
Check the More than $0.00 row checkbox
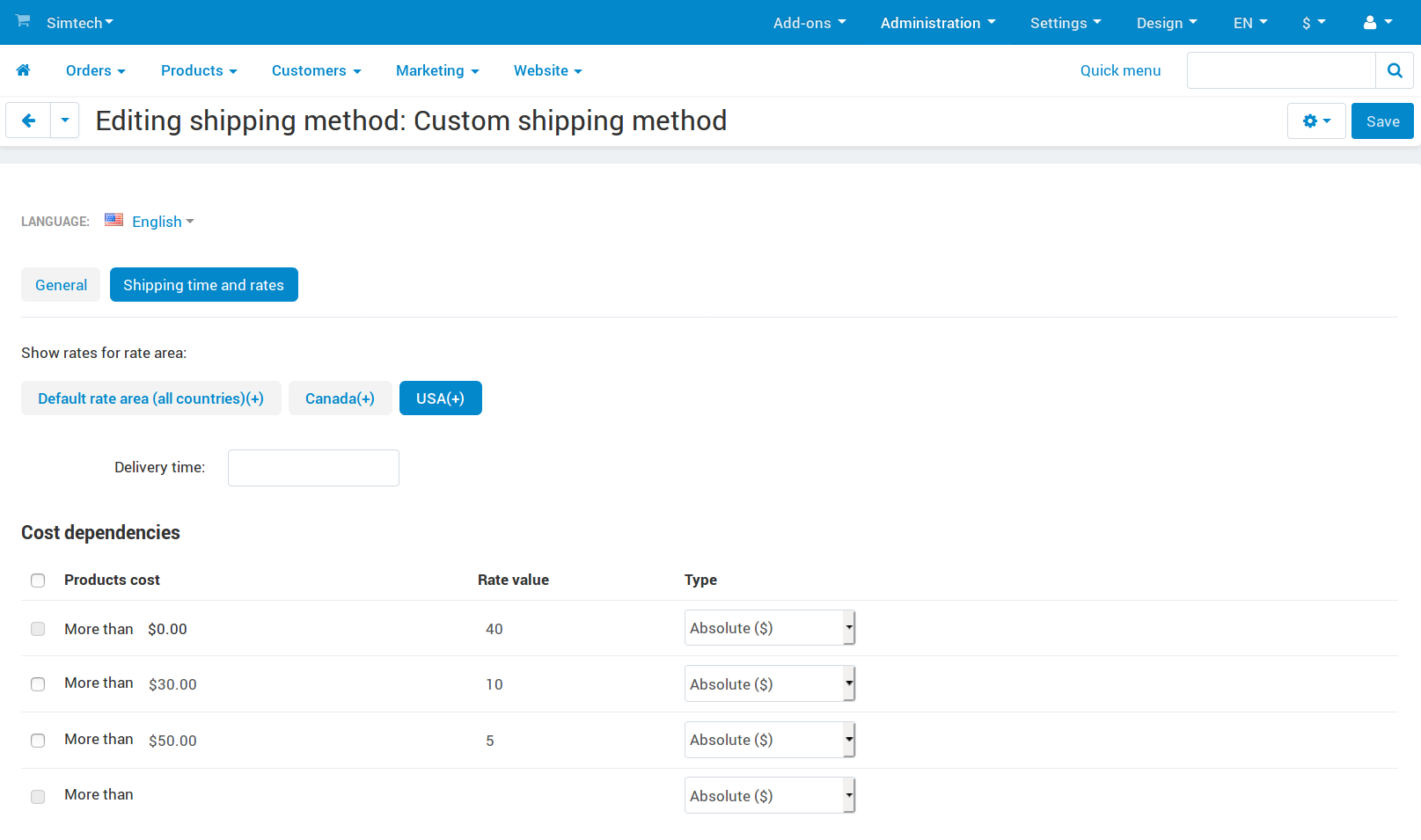tap(38, 629)
